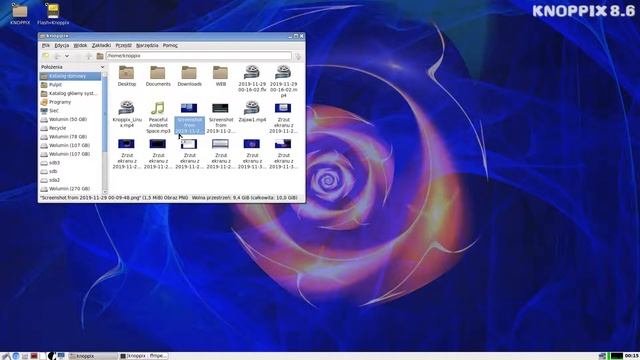Screen dimensions: 640x360
Task: Open the Narzędzia menu
Action: 147,45
